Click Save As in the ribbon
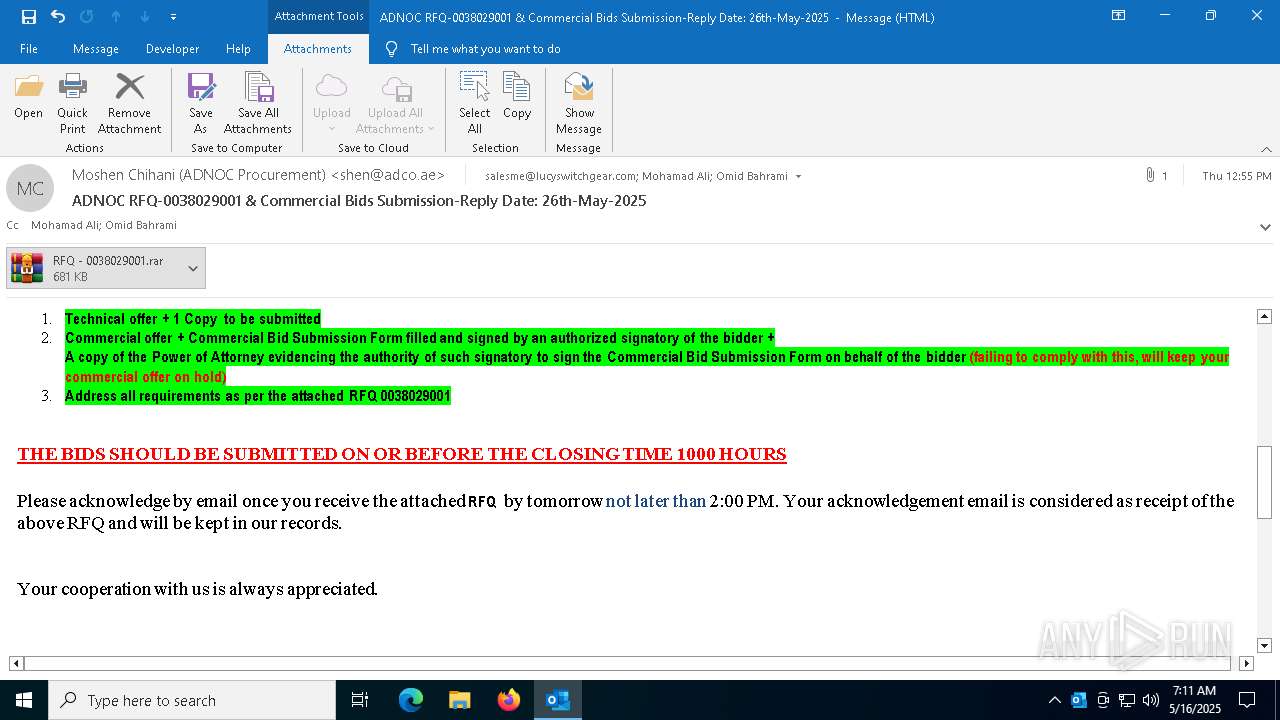The image size is (1280, 720). click(x=201, y=103)
